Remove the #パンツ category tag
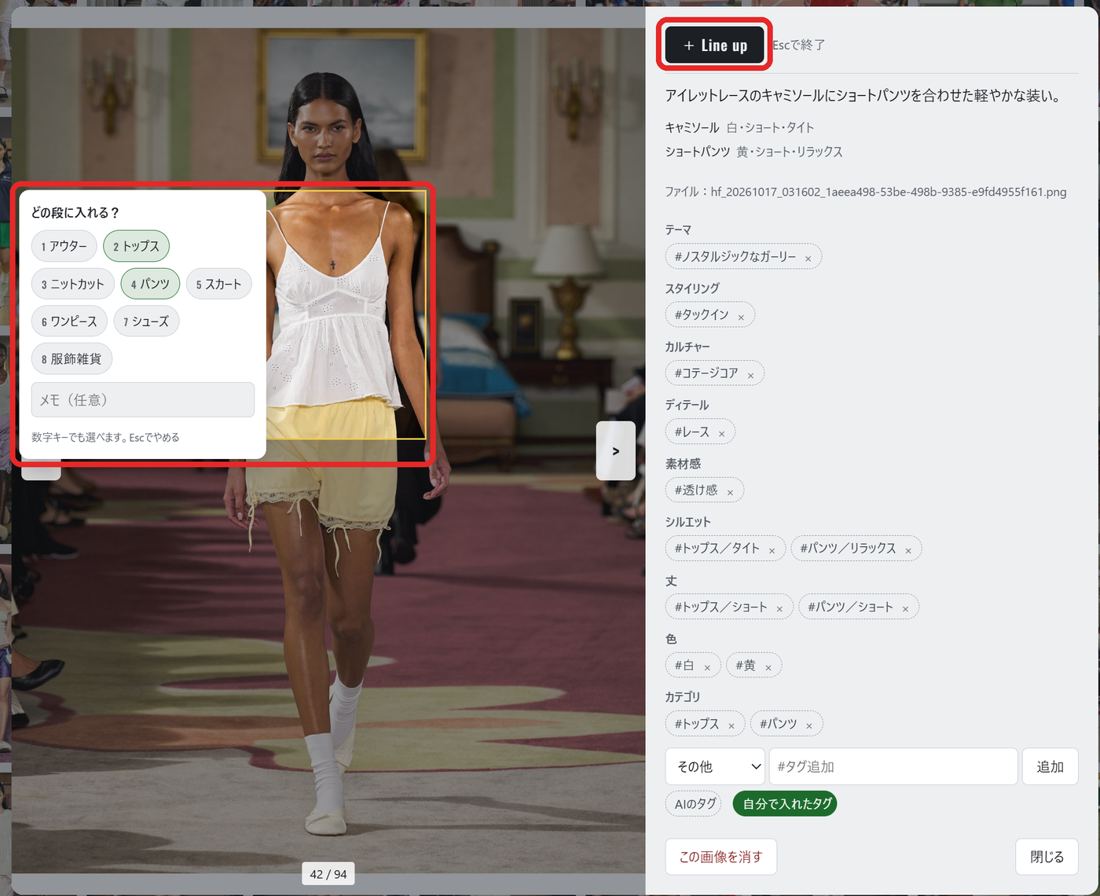Image resolution: width=1100 pixels, height=896 pixels. click(809, 726)
